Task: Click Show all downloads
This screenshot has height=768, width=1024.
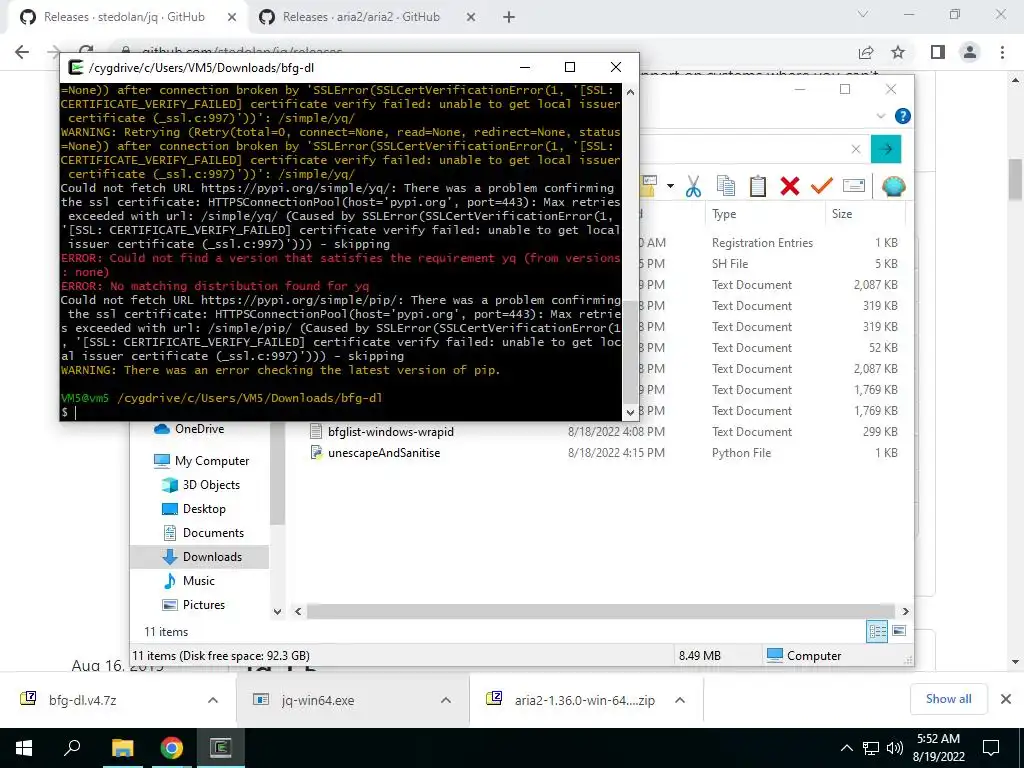Action: point(948,699)
